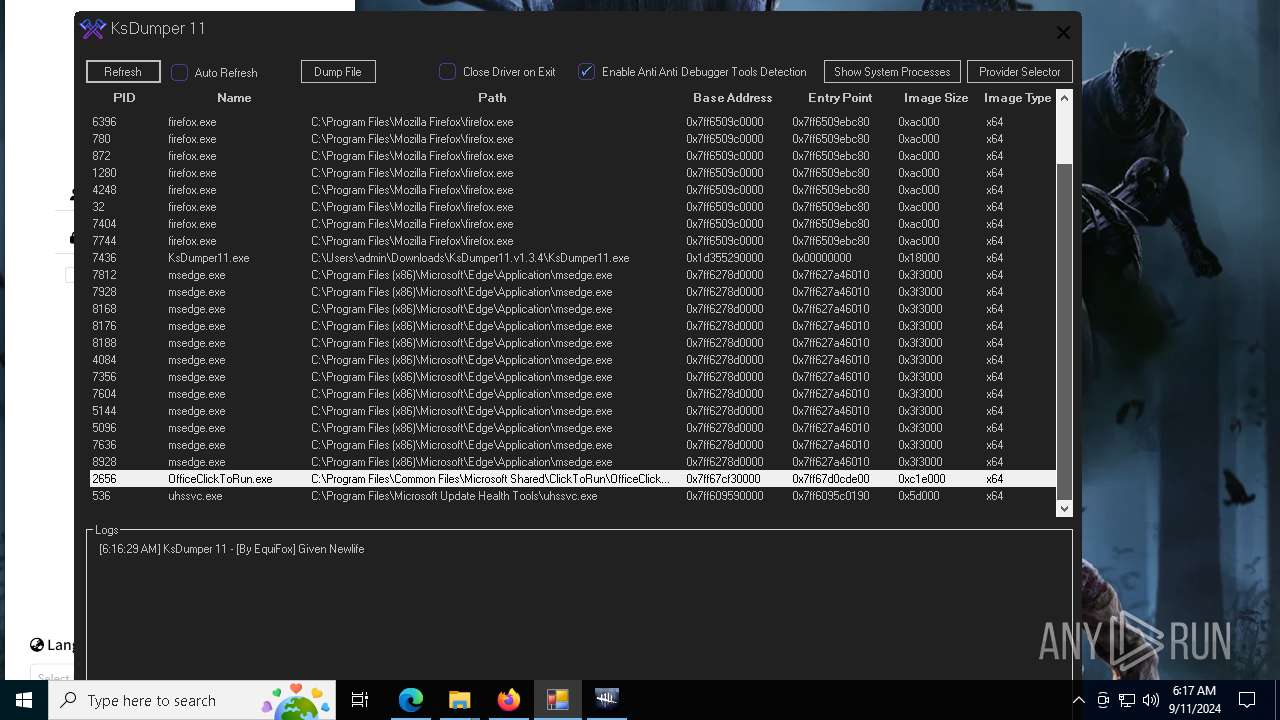The height and width of the screenshot is (720, 1280).
Task: Select firefox.exe row with PID 872
Action: coord(573,156)
